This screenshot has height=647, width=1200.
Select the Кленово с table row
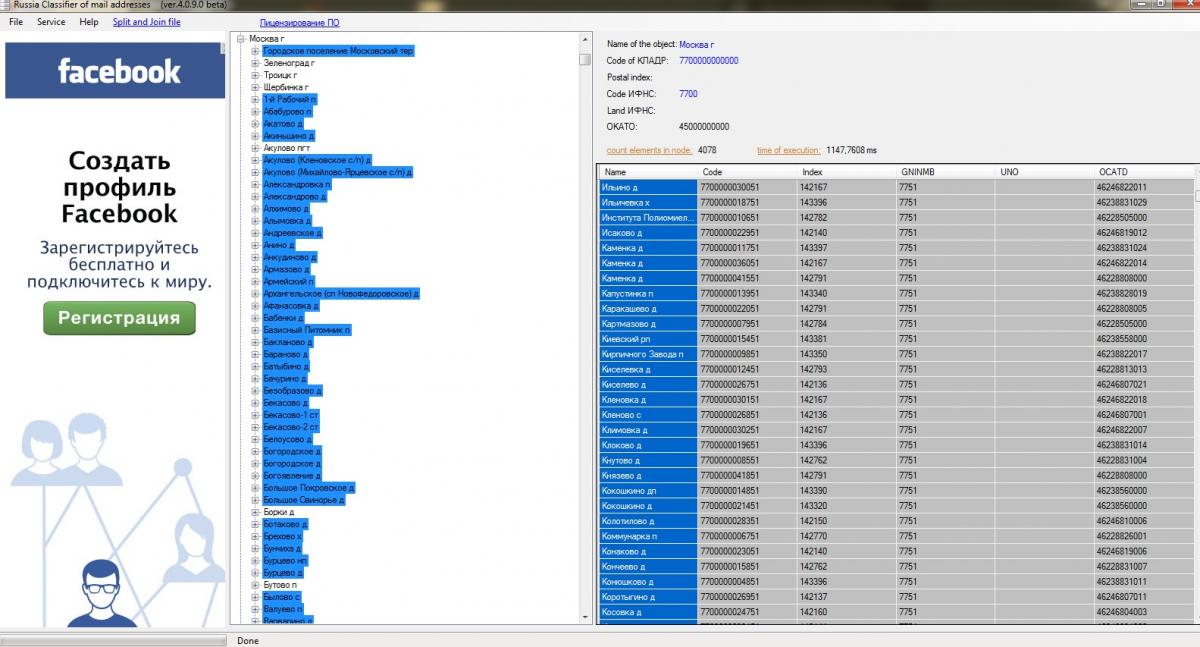tap(896, 415)
